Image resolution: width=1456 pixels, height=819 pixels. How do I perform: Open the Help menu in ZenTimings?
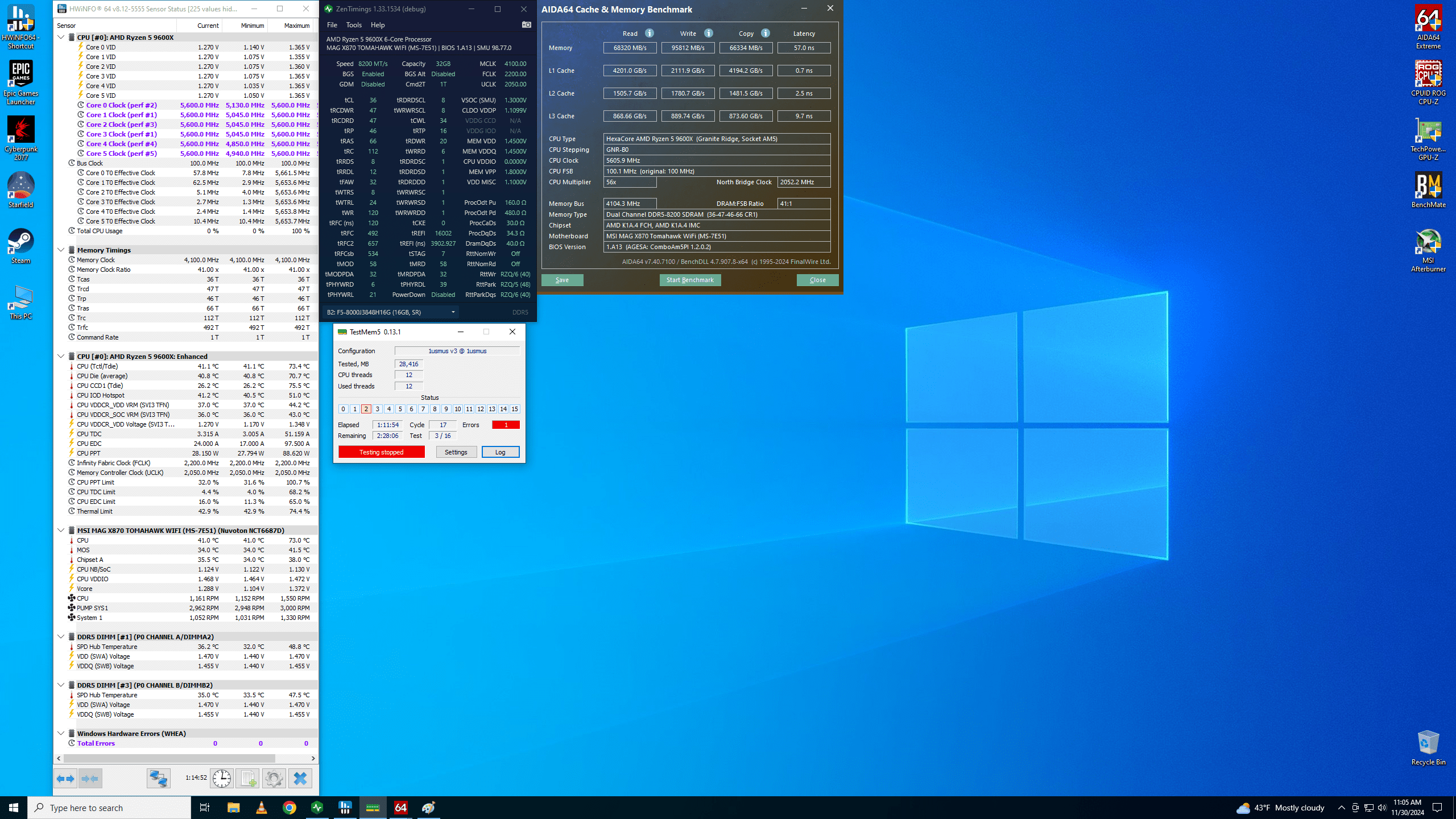[378, 25]
